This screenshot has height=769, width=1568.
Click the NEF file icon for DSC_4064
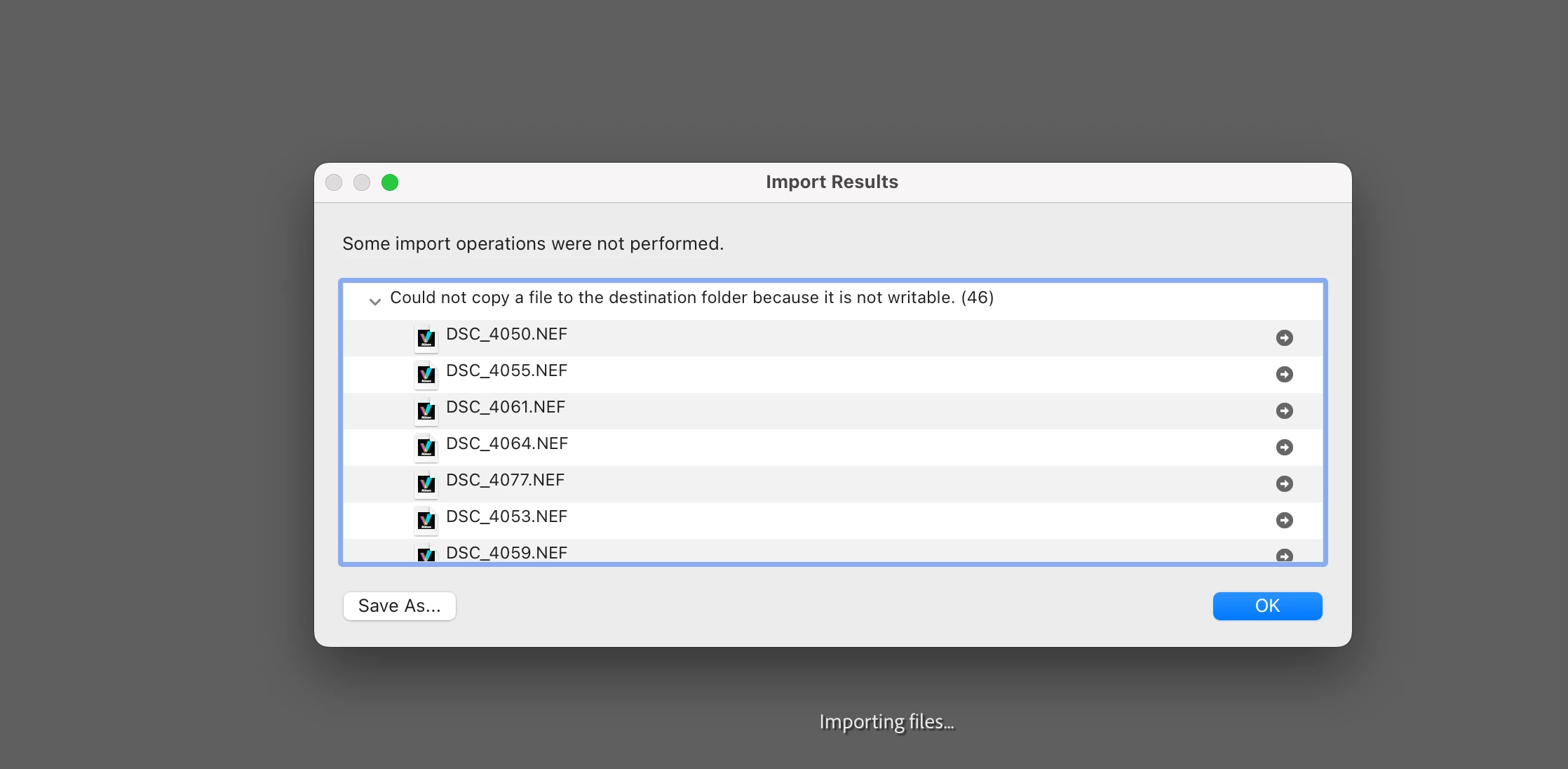(x=426, y=448)
